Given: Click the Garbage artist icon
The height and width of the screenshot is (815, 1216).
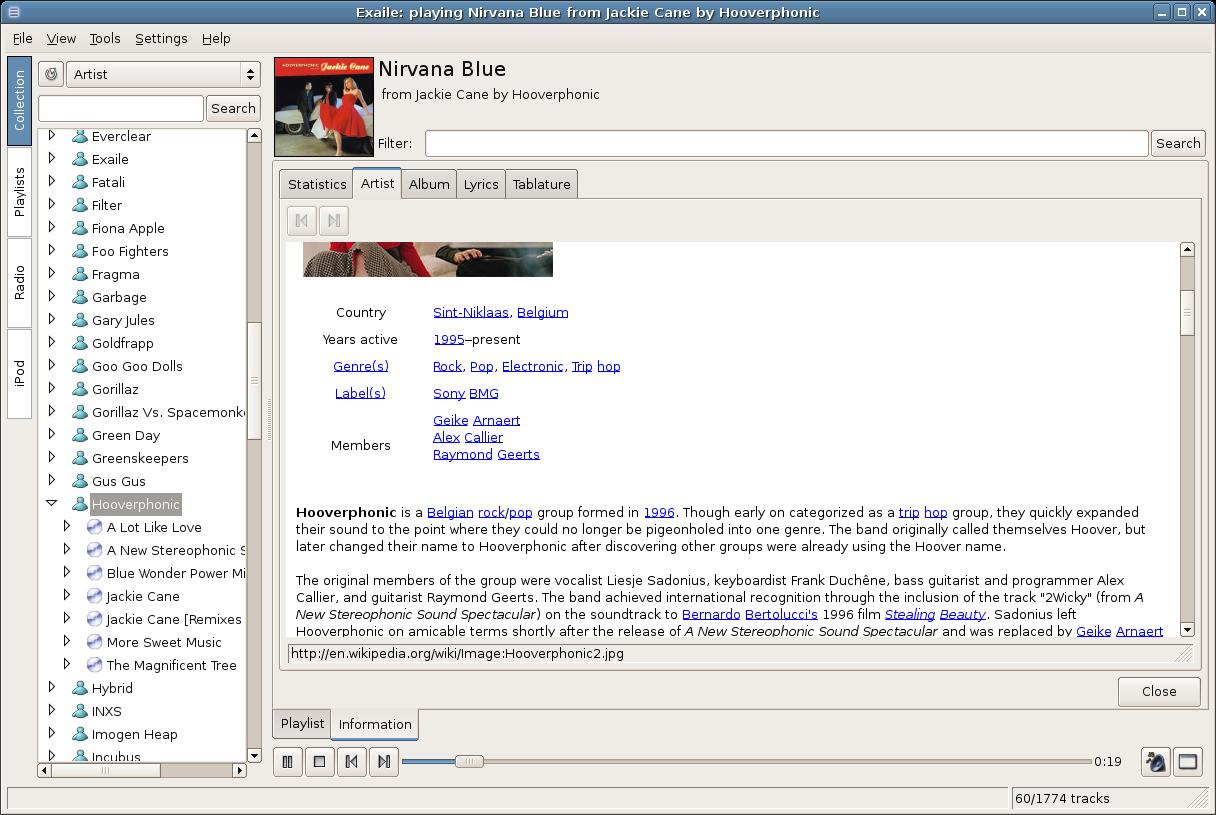Looking at the screenshot, I should [79, 297].
